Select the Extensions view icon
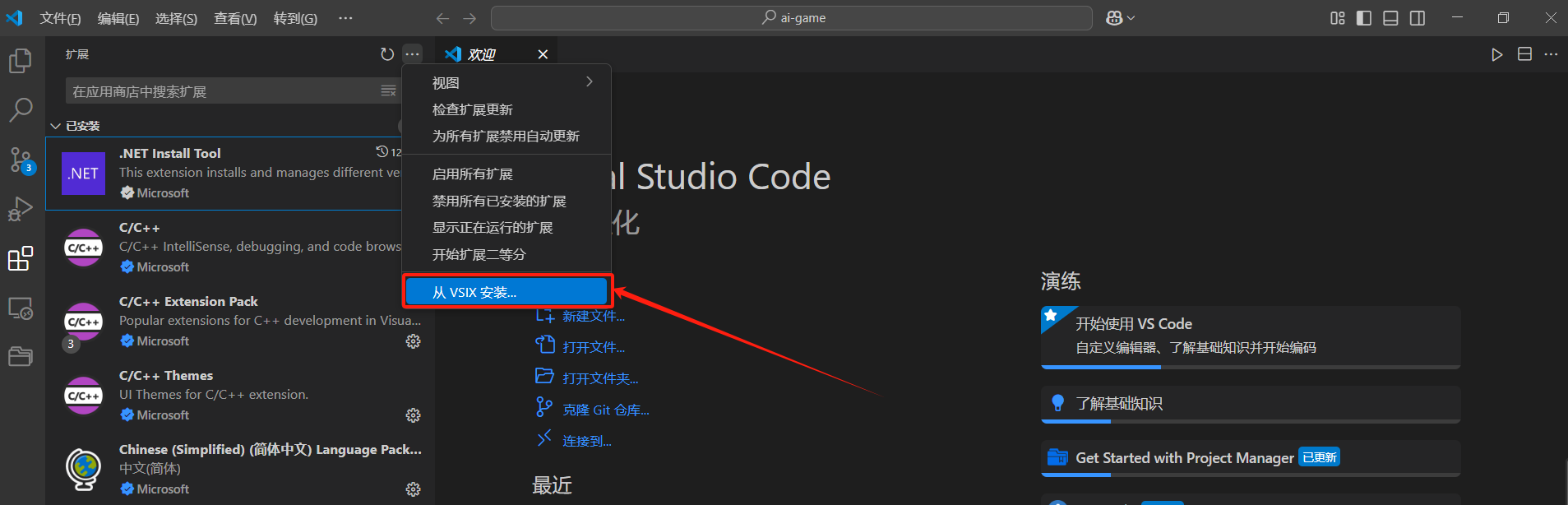The image size is (1568, 505). tap(21, 258)
